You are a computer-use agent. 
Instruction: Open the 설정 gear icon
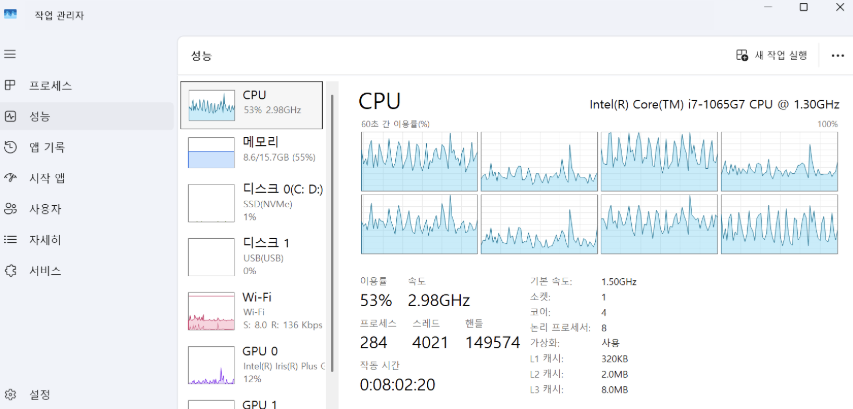point(10,394)
